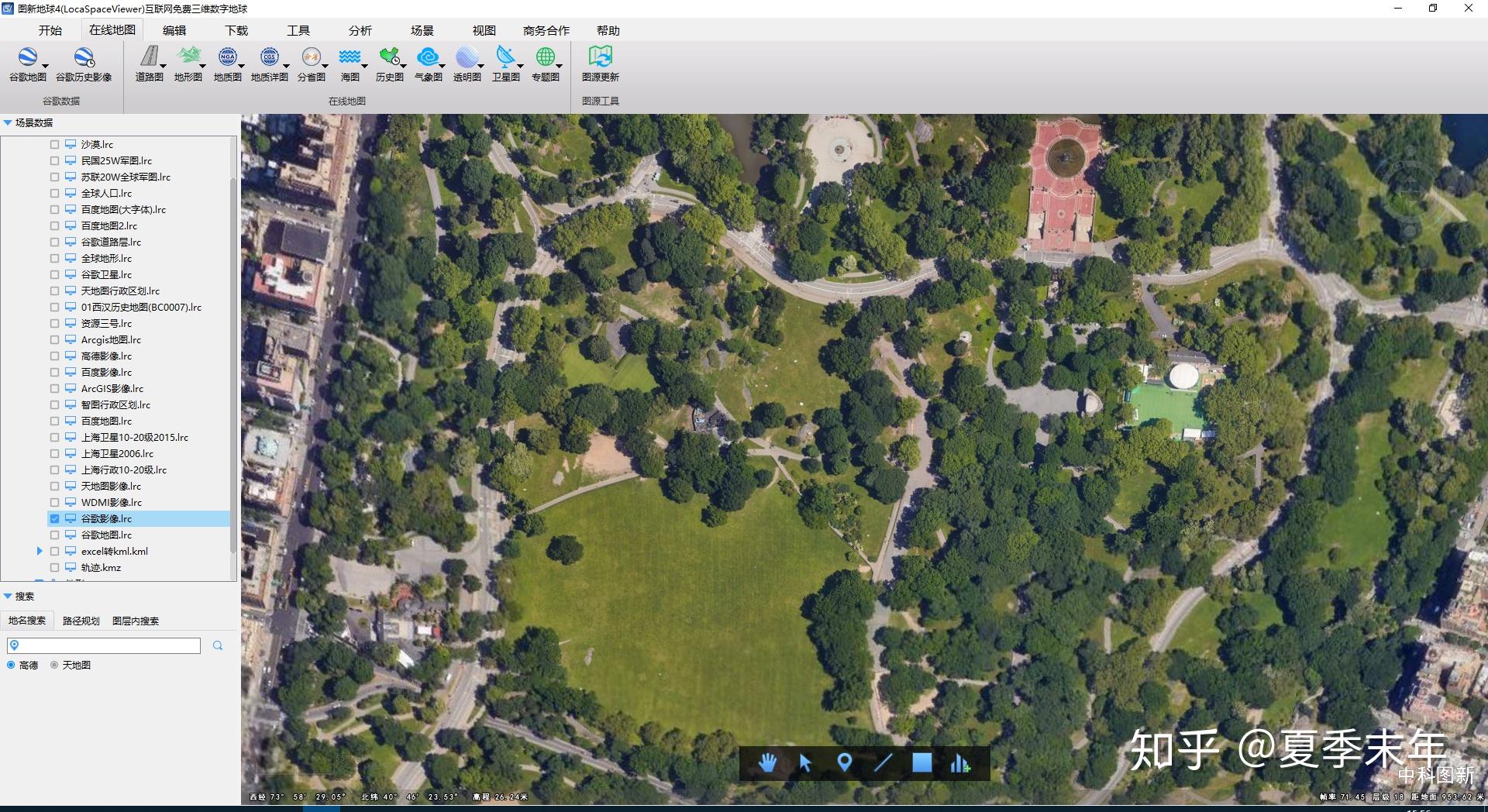Check the 天地图影像.lrc layer checkbox
Viewport: 1488px width, 812px height.
(54, 486)
